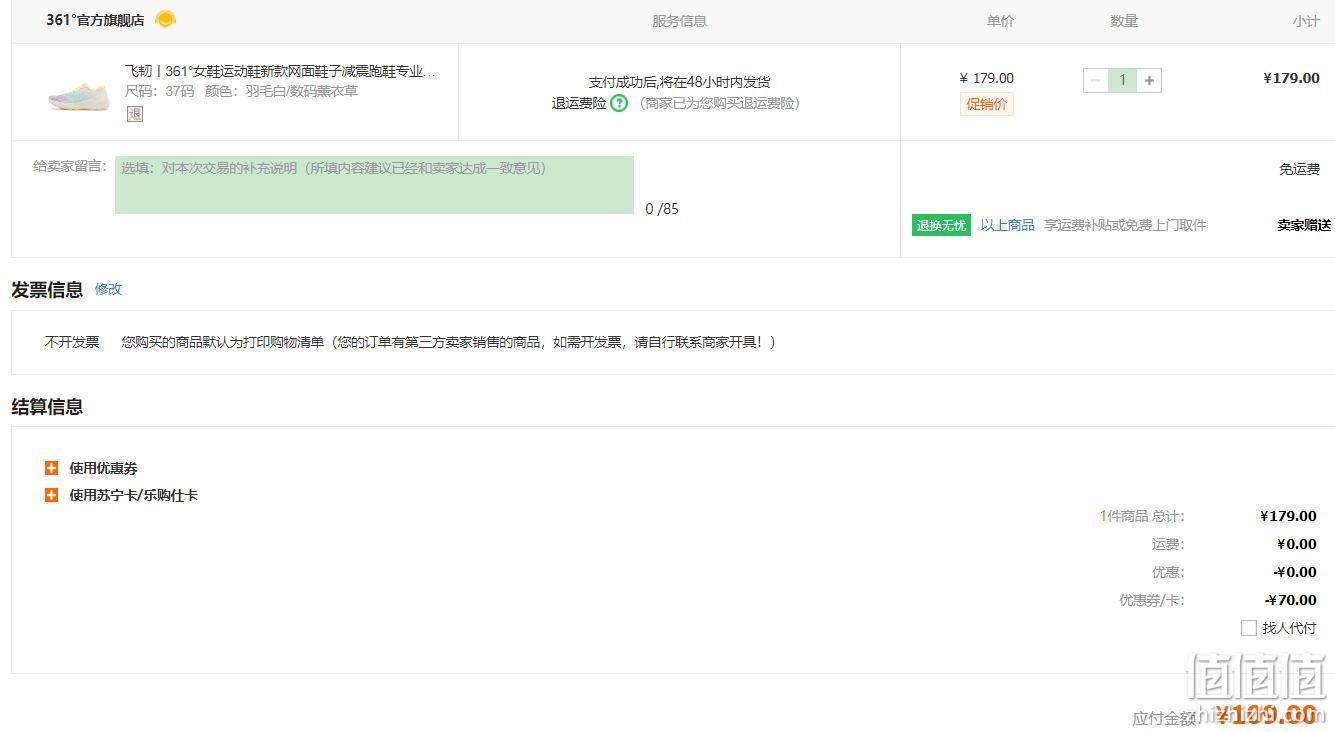Click the 运费 amount ¥0.00
1335x732 pixels.
point(1297,544)
